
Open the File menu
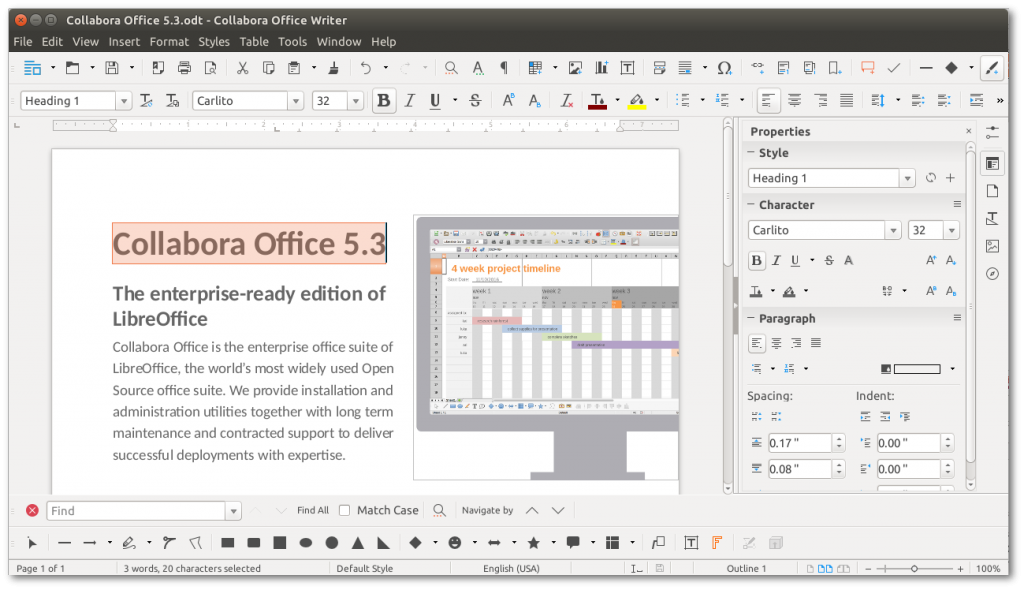pos(23,42)
